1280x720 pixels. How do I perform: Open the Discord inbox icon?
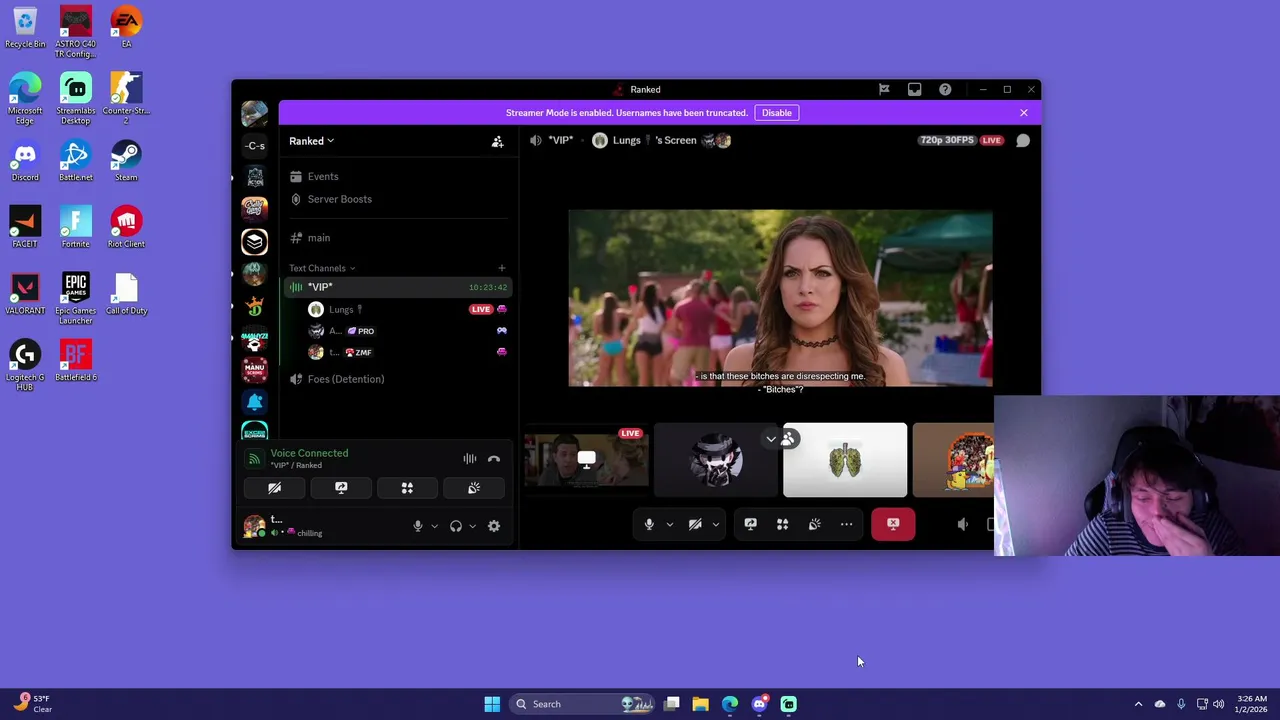tap(914, 89)
